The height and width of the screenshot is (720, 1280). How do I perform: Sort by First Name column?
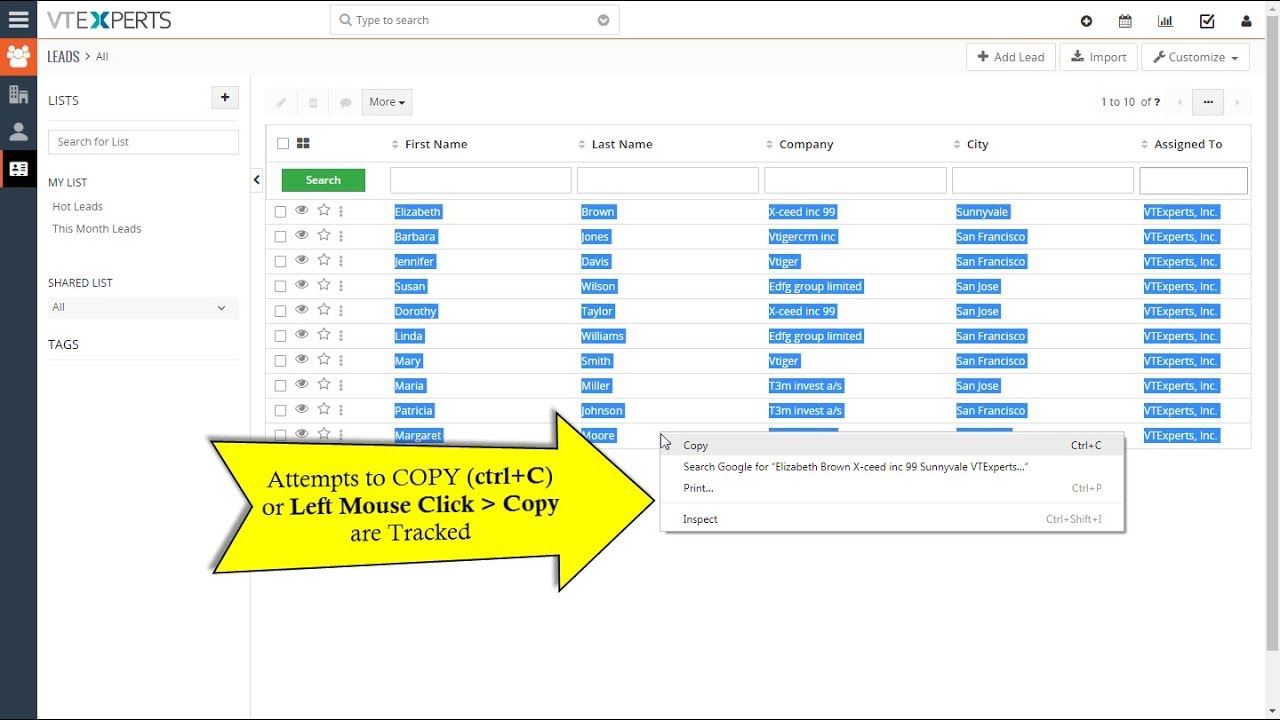tap(436, 144)
